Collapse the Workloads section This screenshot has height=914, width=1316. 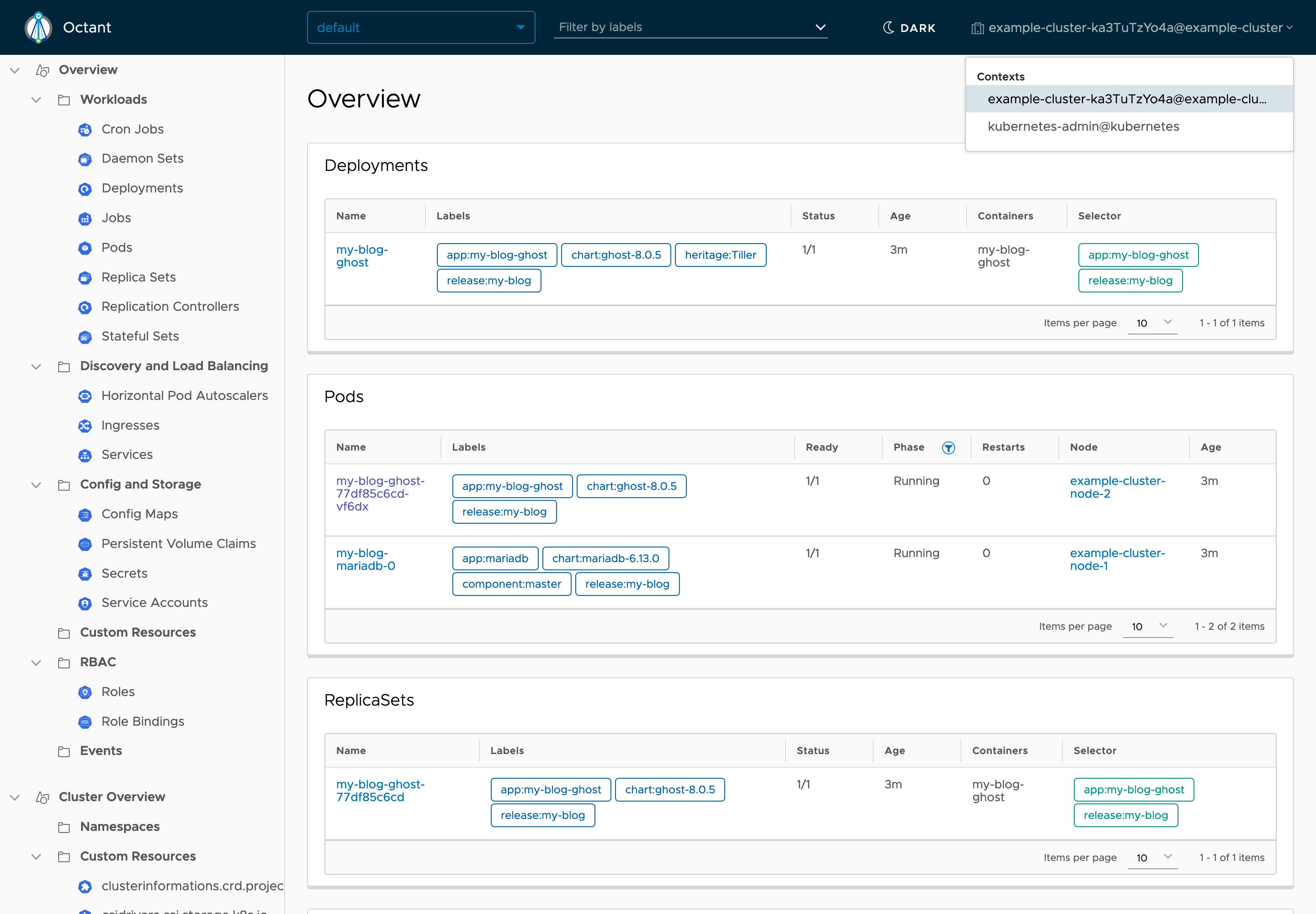[36, 99]
